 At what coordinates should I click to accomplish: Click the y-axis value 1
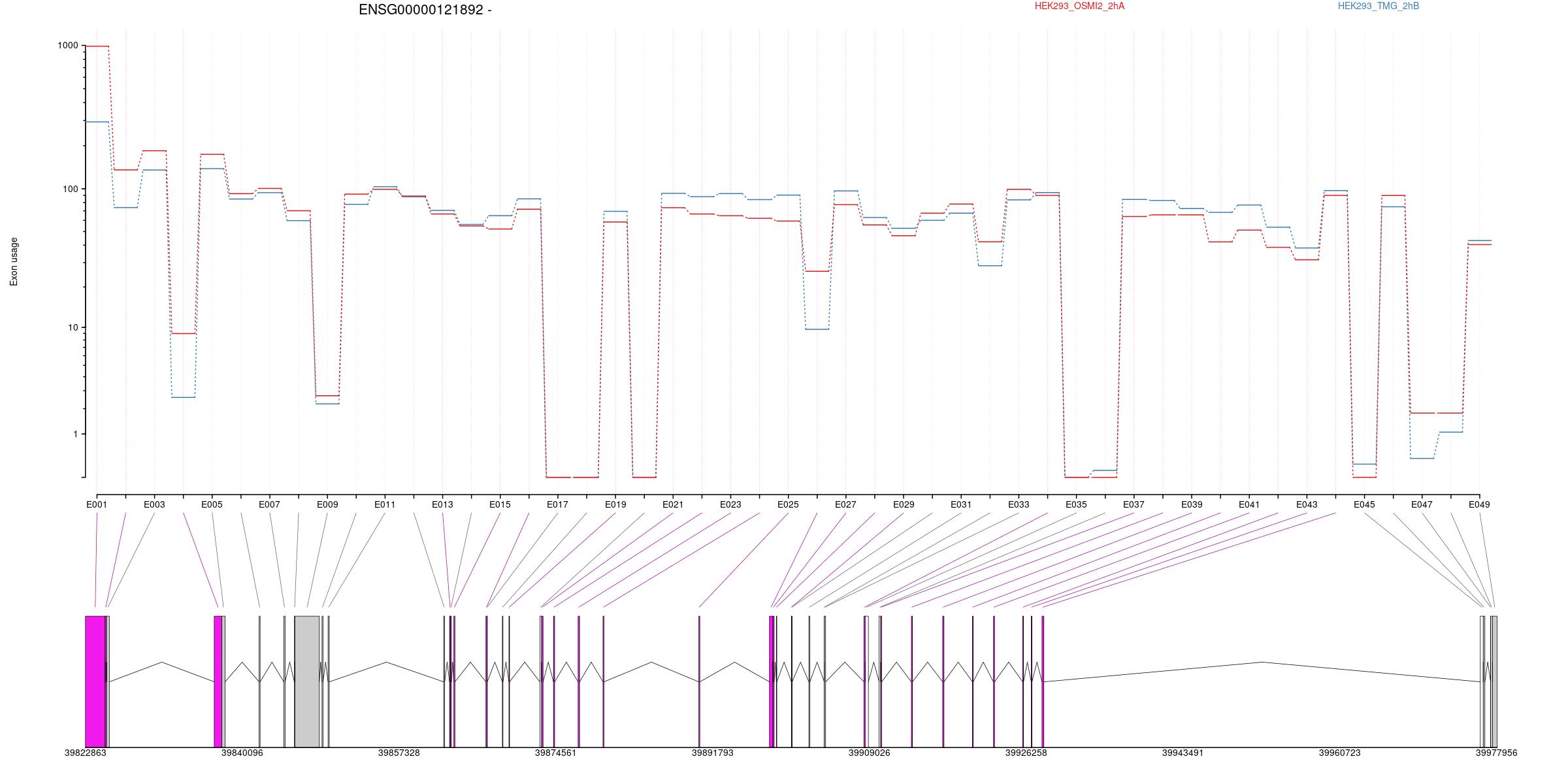[75, 434]
